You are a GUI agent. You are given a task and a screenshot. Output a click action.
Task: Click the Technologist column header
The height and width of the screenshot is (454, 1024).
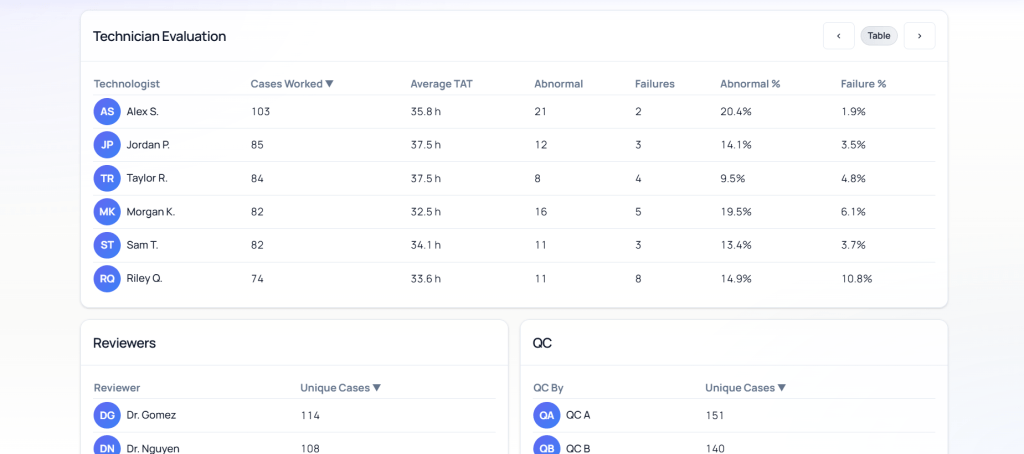pos(126,84)
